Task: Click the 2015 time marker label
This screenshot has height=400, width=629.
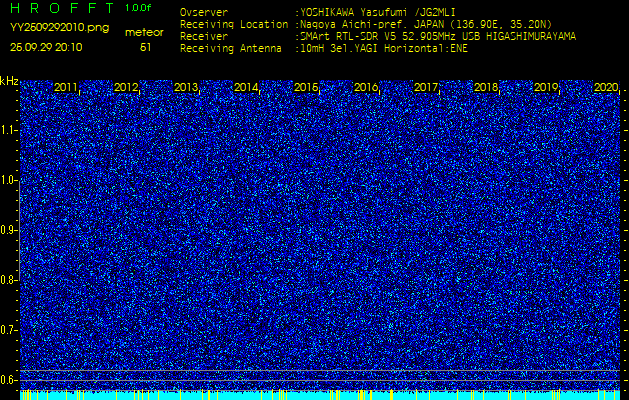Action: [306, 87]
